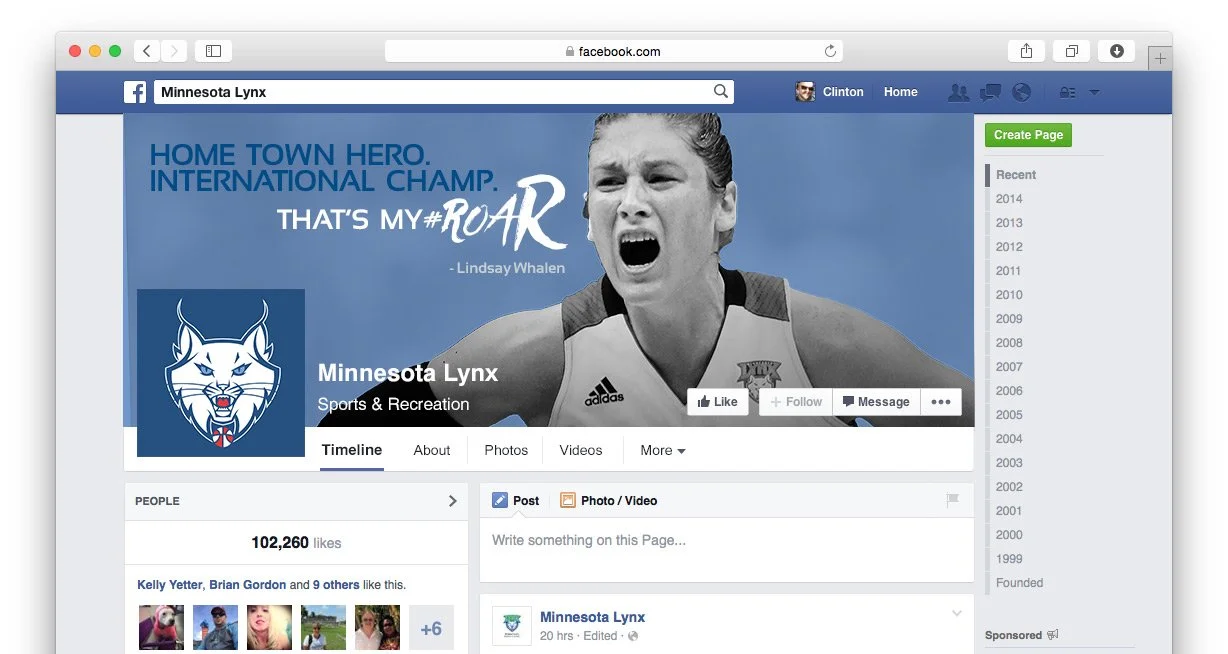Image resolution: width=1228 pixels, height=654 pixels.
Task: Click the Brian Gordon link
Action: point(247,585)
